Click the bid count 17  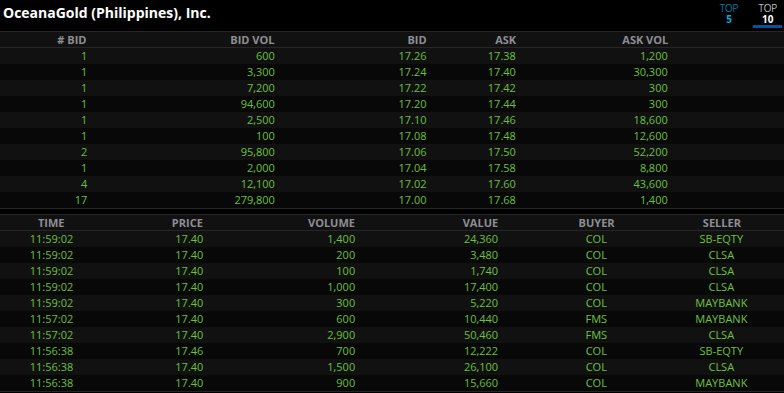pyautogui.click(x=81, y=200)
